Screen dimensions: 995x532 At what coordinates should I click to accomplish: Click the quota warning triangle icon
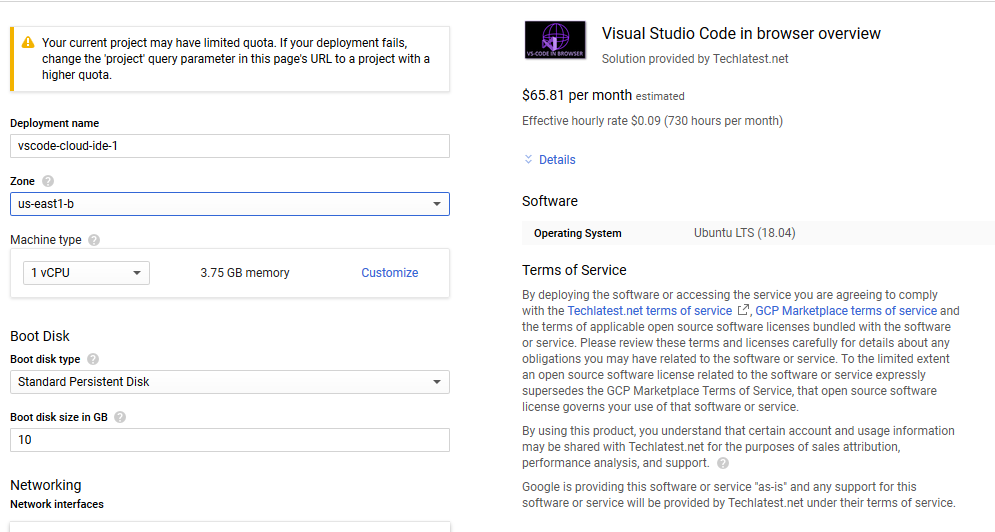(28, 43)
